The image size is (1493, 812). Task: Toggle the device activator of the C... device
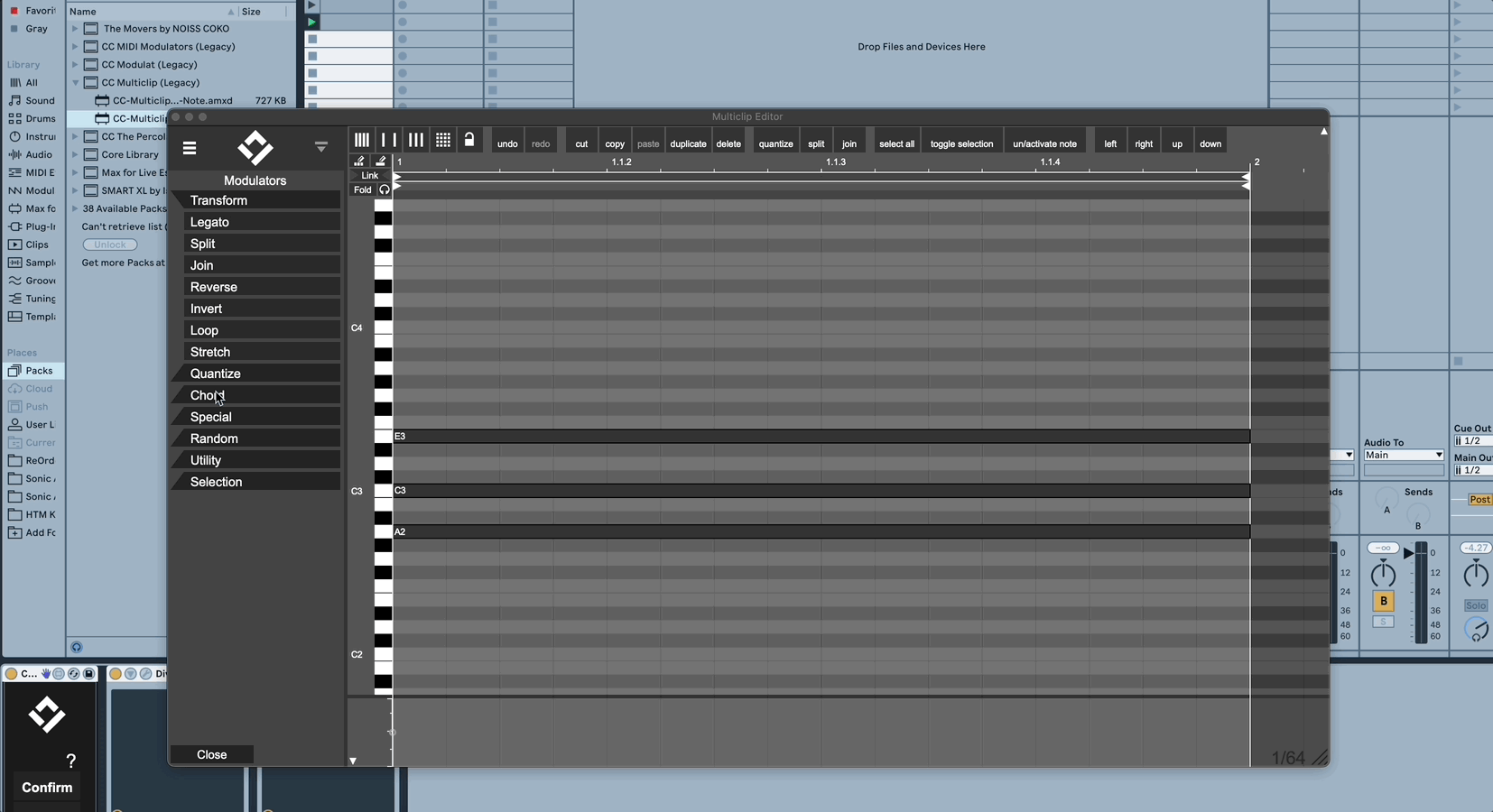coord(11,674)
